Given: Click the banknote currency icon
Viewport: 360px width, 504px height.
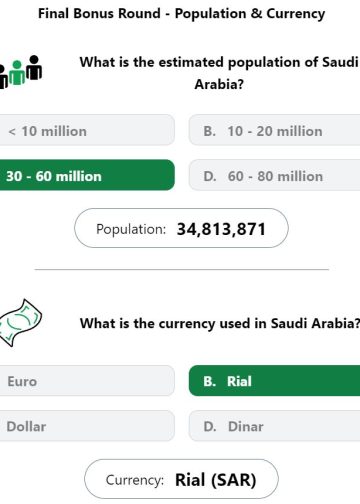Looking at the screenshot, I should pyautogui.click(x=21, y=322).
